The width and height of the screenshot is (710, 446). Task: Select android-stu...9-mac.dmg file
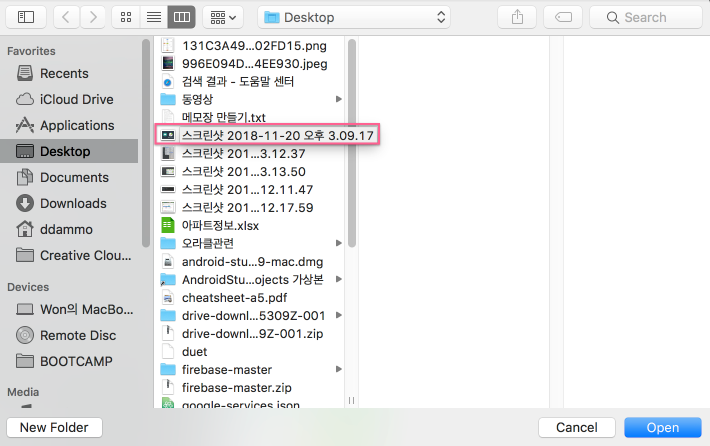(249, 262)
